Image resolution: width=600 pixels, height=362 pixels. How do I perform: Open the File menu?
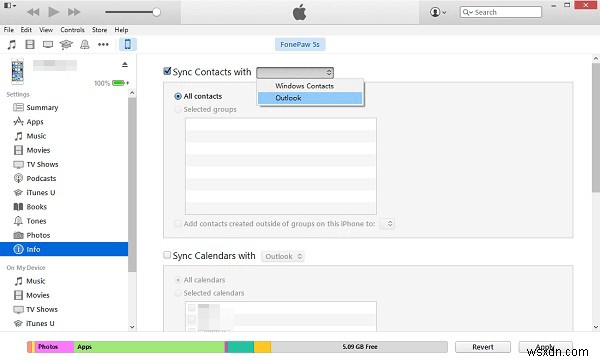click(x=8, y=30)
